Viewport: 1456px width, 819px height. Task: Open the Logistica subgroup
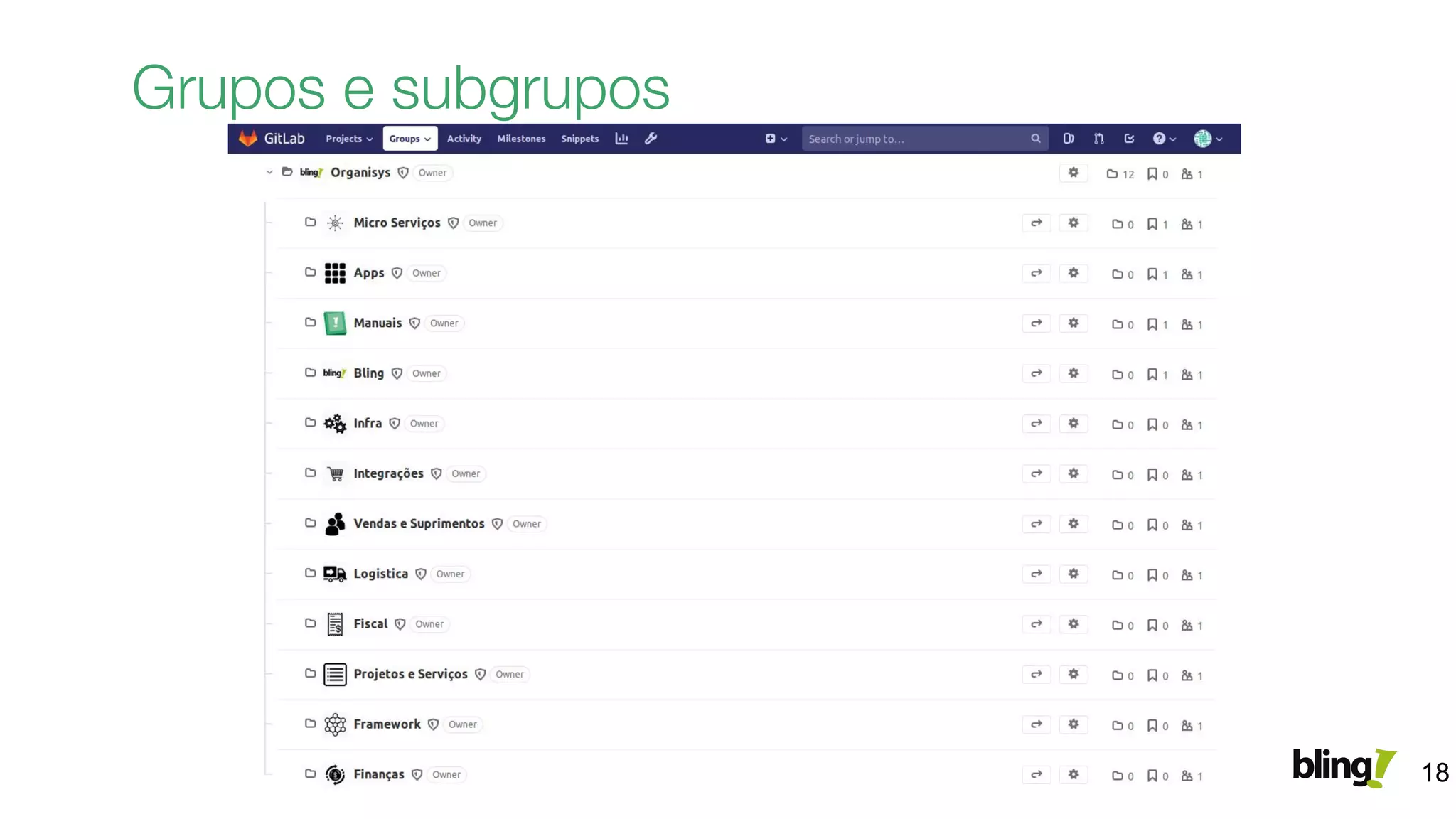[380, 574]
